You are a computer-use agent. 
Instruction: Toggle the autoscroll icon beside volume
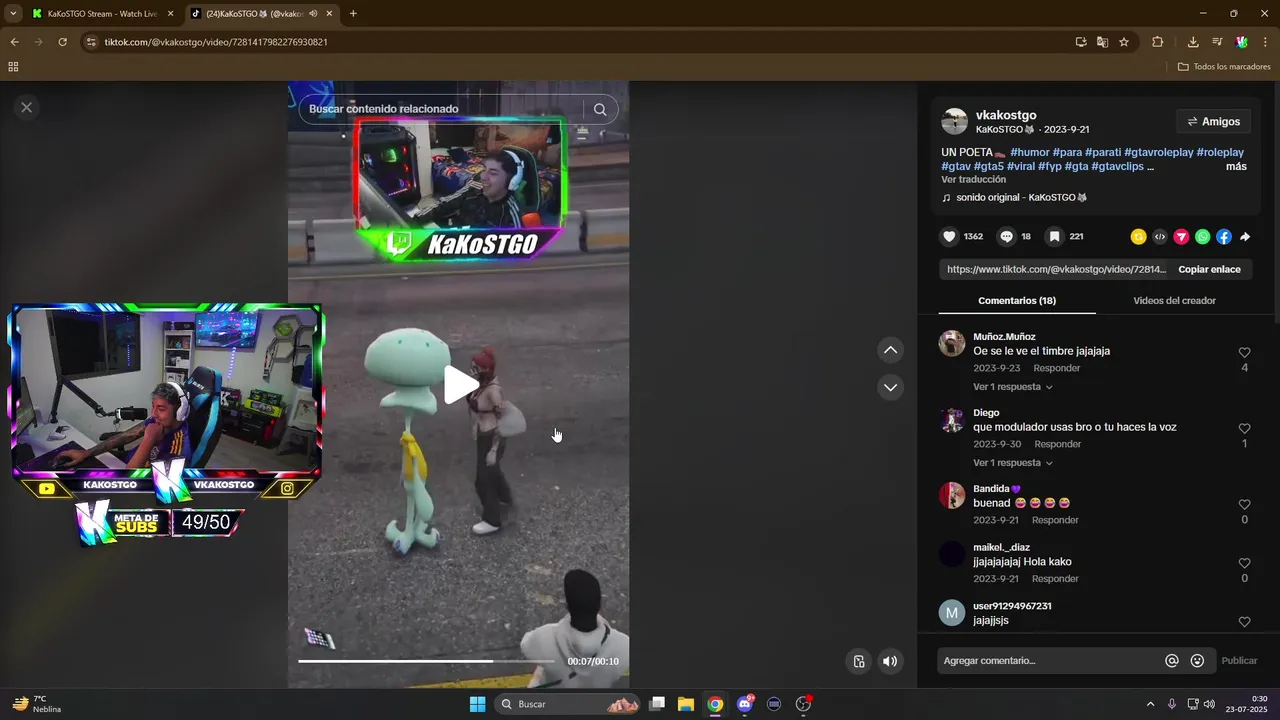(x=859, y=661)
